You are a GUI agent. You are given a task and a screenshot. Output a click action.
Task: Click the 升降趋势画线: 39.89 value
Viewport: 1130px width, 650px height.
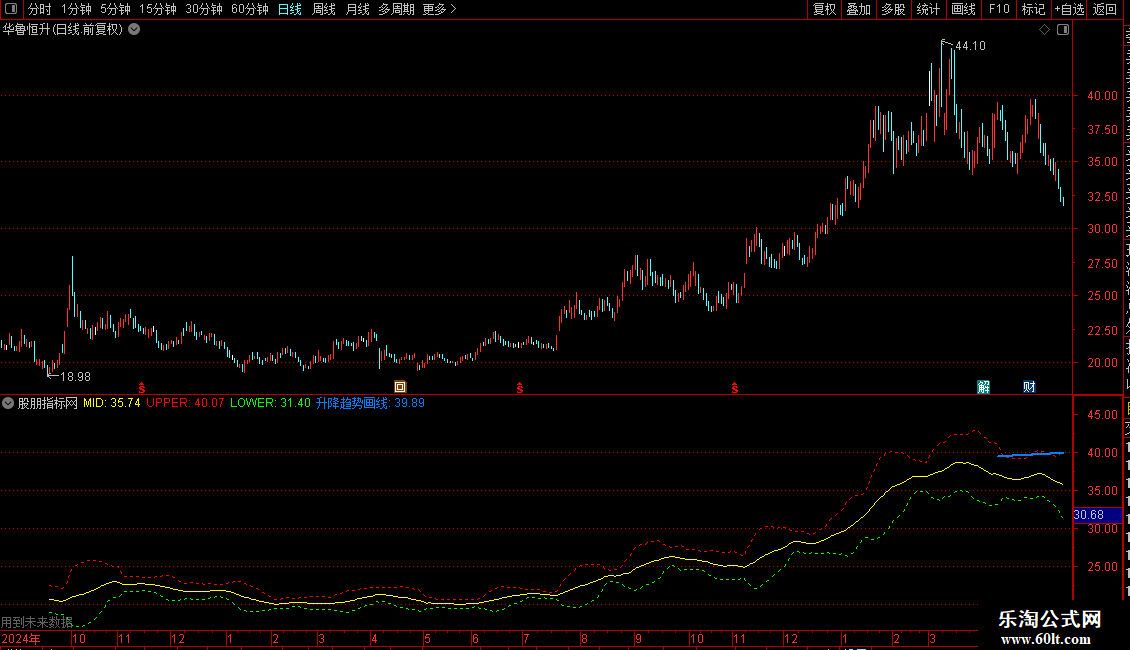pos(370,404)
